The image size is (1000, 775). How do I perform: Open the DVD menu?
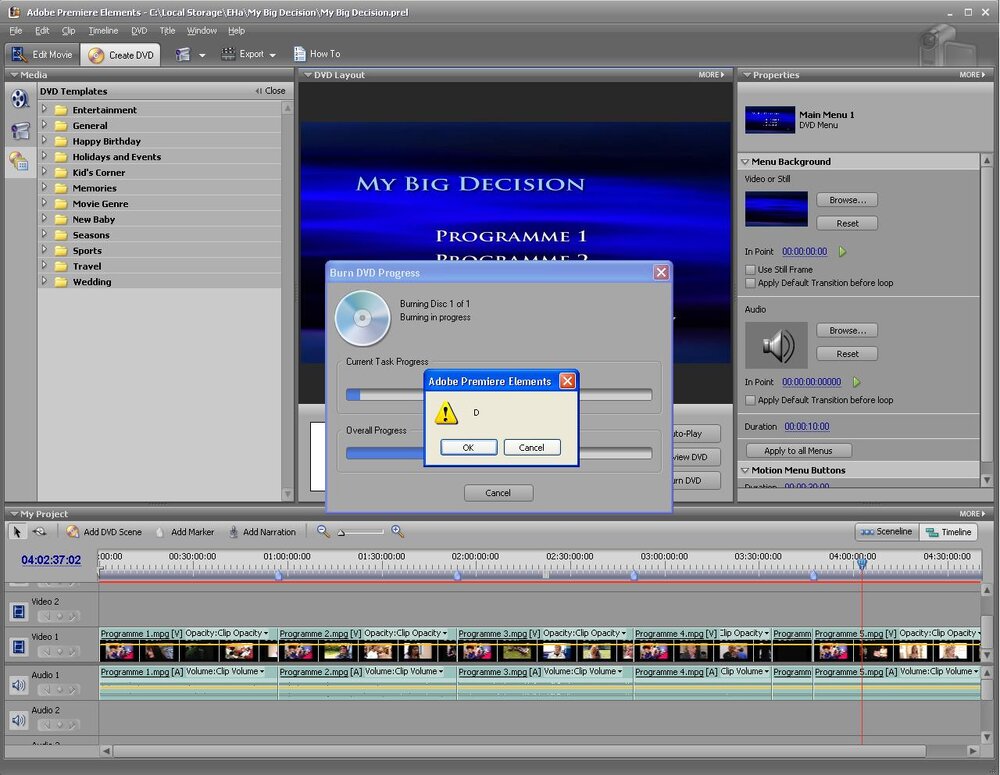click(139, 31)
